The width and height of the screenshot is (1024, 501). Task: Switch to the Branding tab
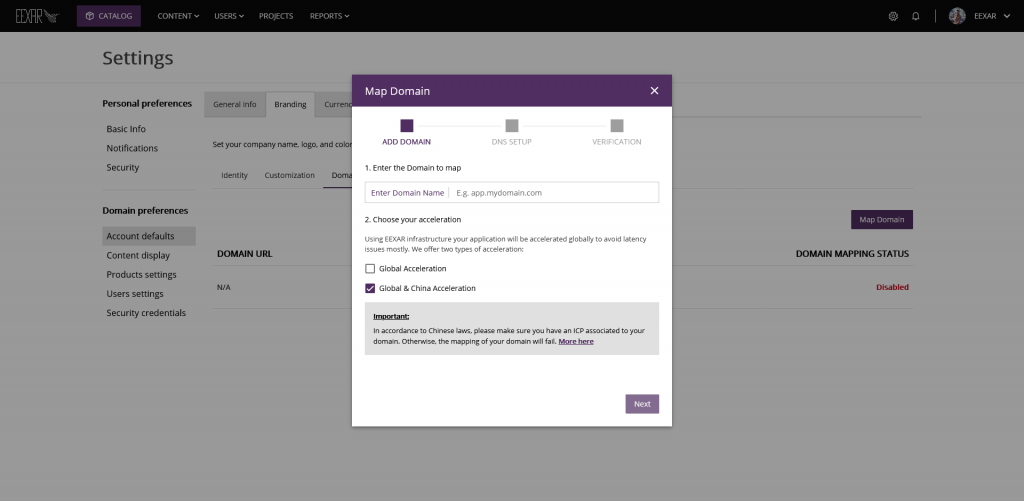coord(290,105)
